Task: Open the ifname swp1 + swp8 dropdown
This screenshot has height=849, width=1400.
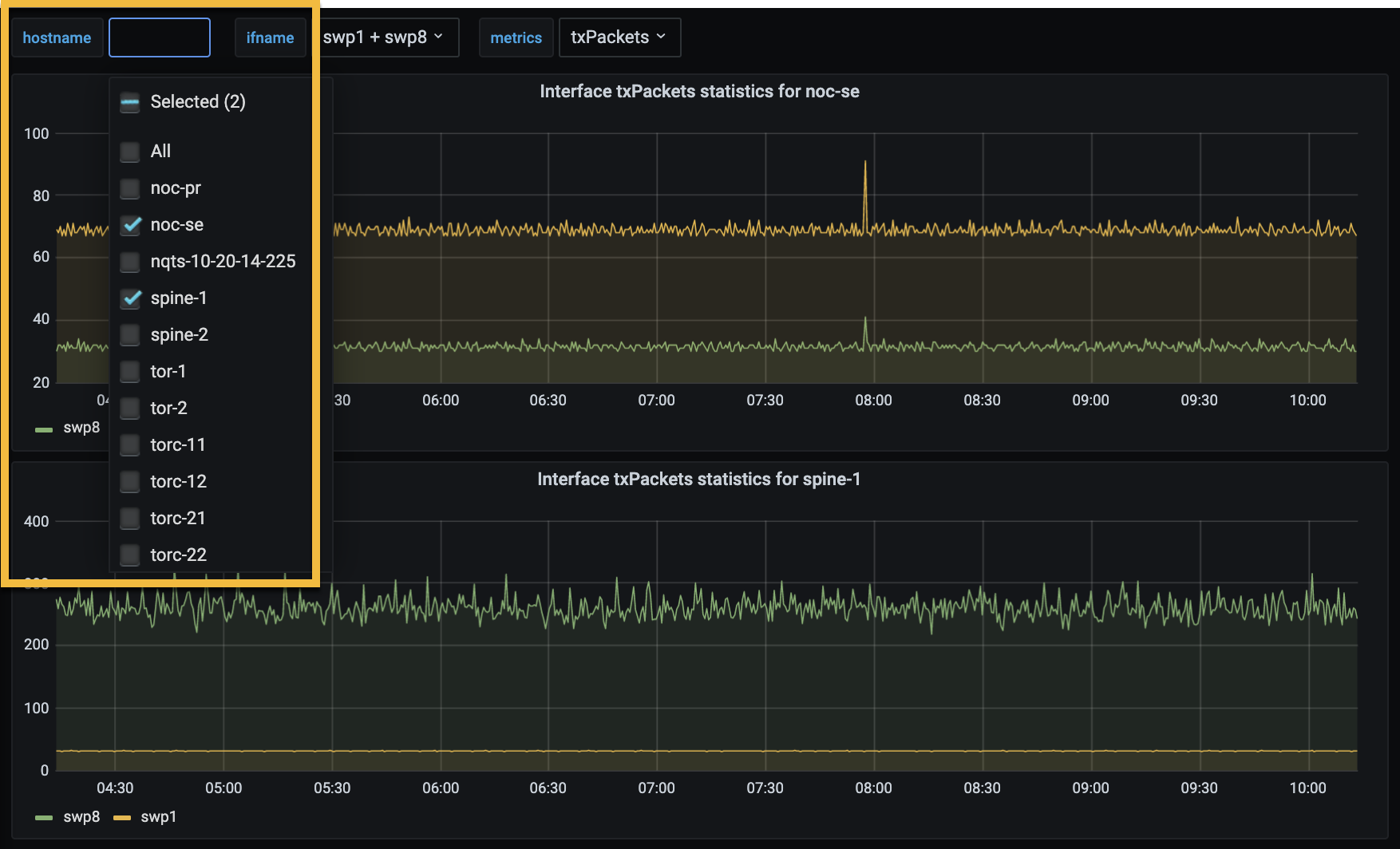Action: 384,38
